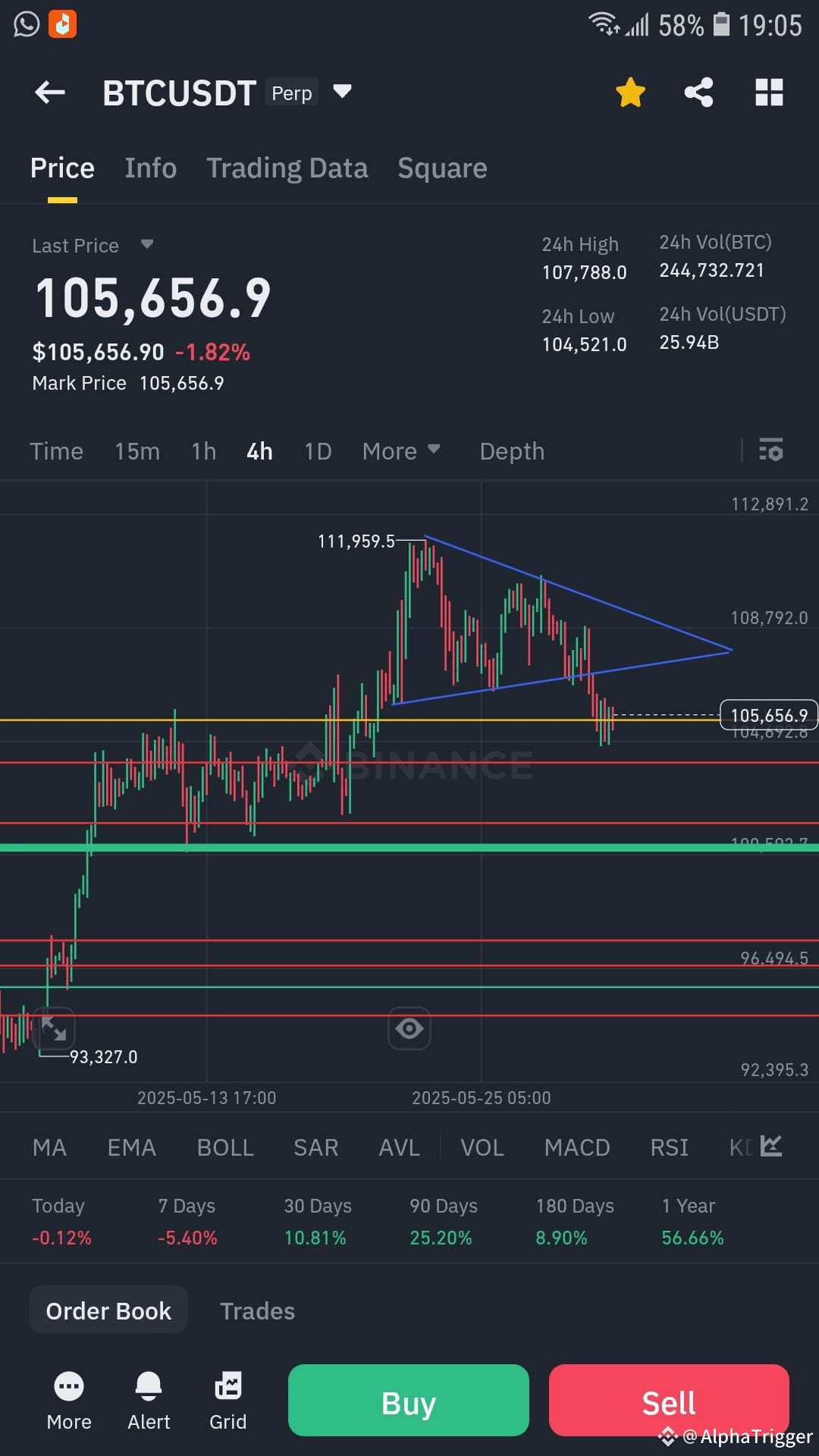Open the Square tab
819x1456 pixels.
443,168
